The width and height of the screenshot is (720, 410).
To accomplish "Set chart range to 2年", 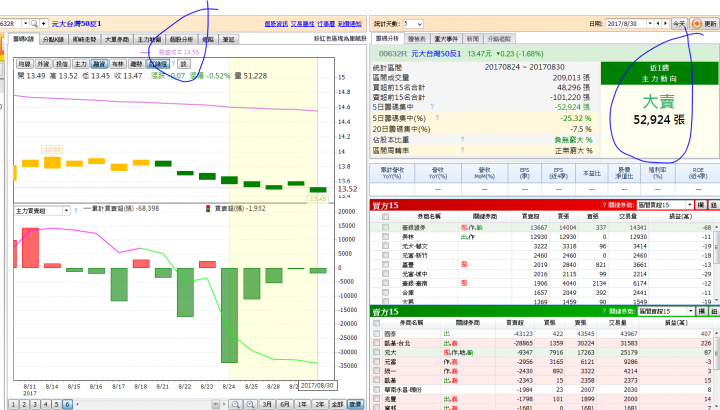I will [x=320, y=404].
